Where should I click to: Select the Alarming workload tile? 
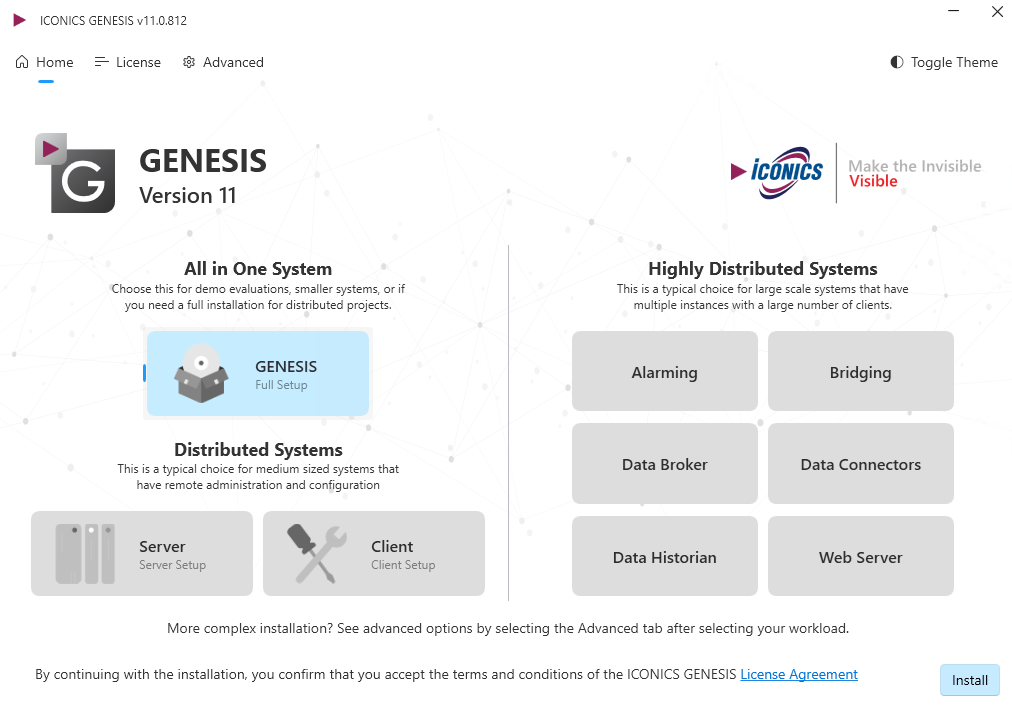[665, 372]
